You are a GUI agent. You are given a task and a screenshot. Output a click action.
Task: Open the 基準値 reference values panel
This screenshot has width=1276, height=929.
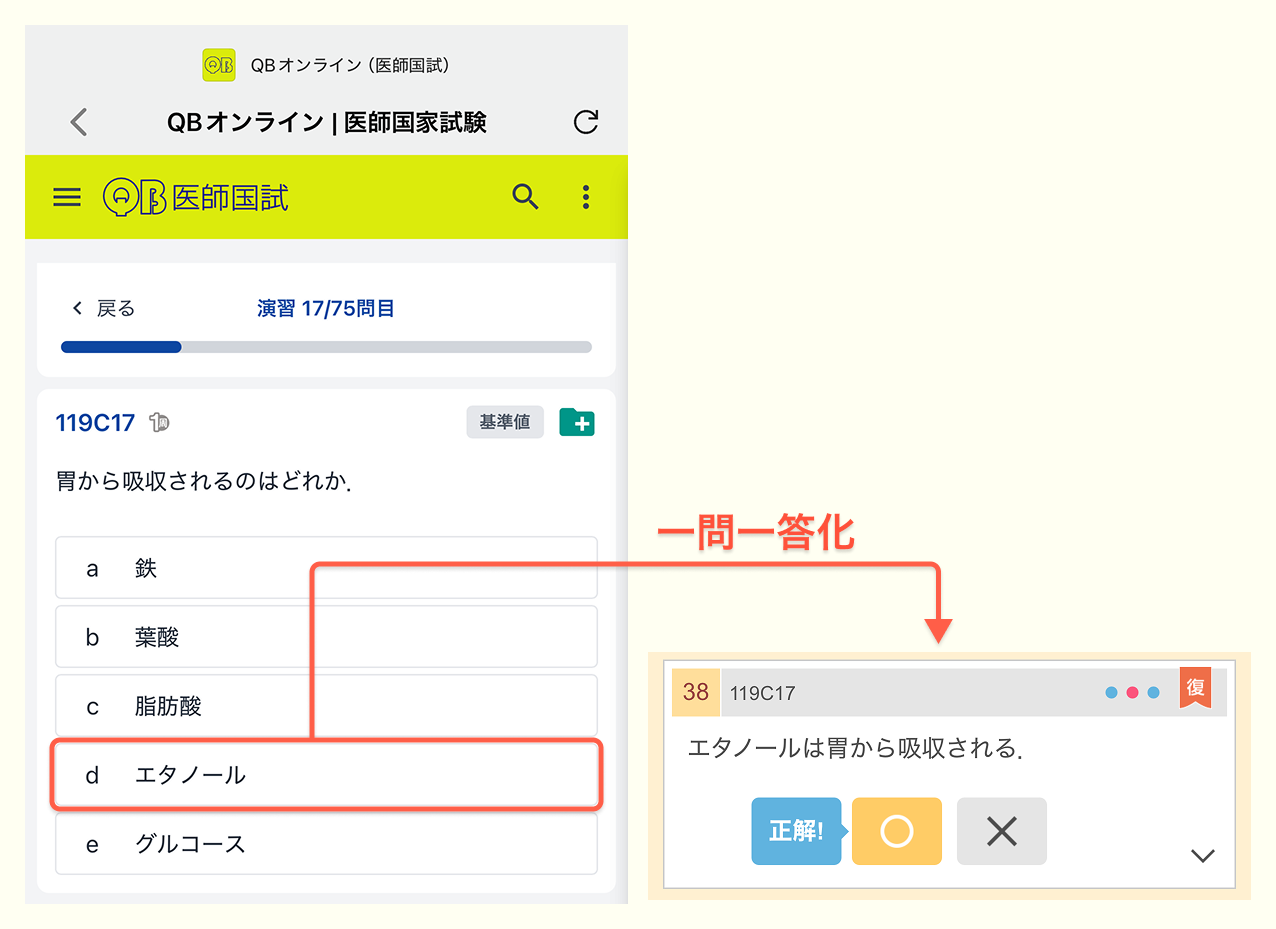pyautogui.click(x=504, y=423)
